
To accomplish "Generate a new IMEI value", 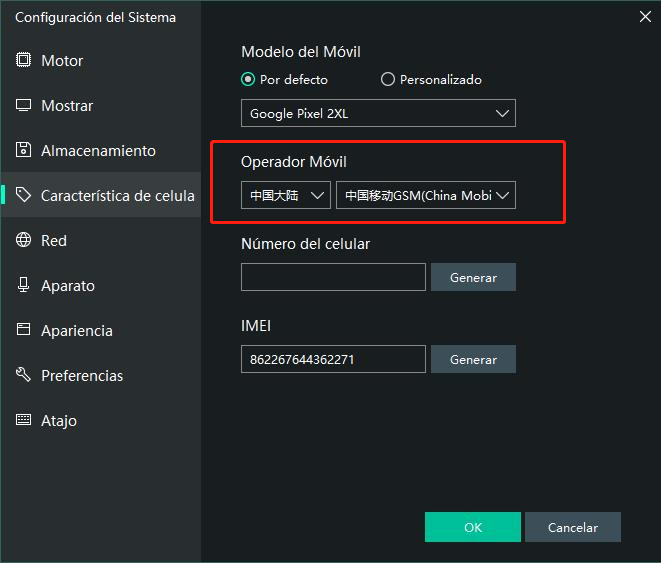I will [473, 359].
